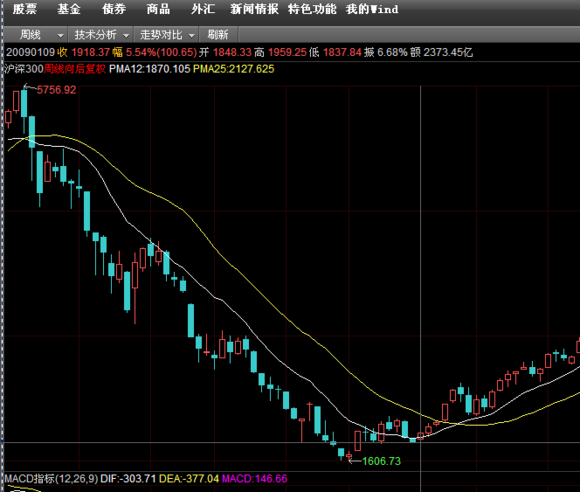Click the 5756.92 high price marker

[x=56, y=90]
